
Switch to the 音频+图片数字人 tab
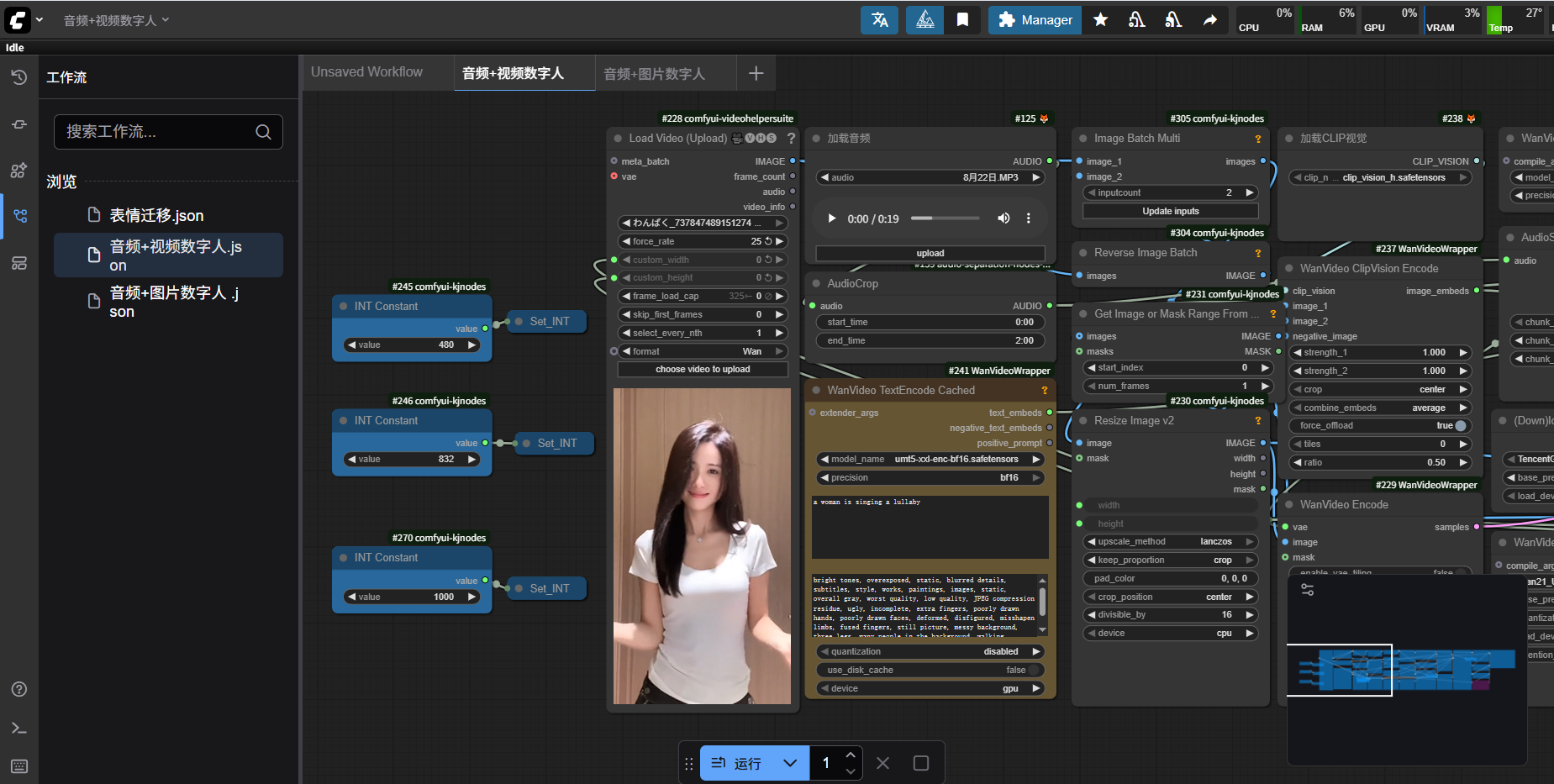[x=654, y=74]
